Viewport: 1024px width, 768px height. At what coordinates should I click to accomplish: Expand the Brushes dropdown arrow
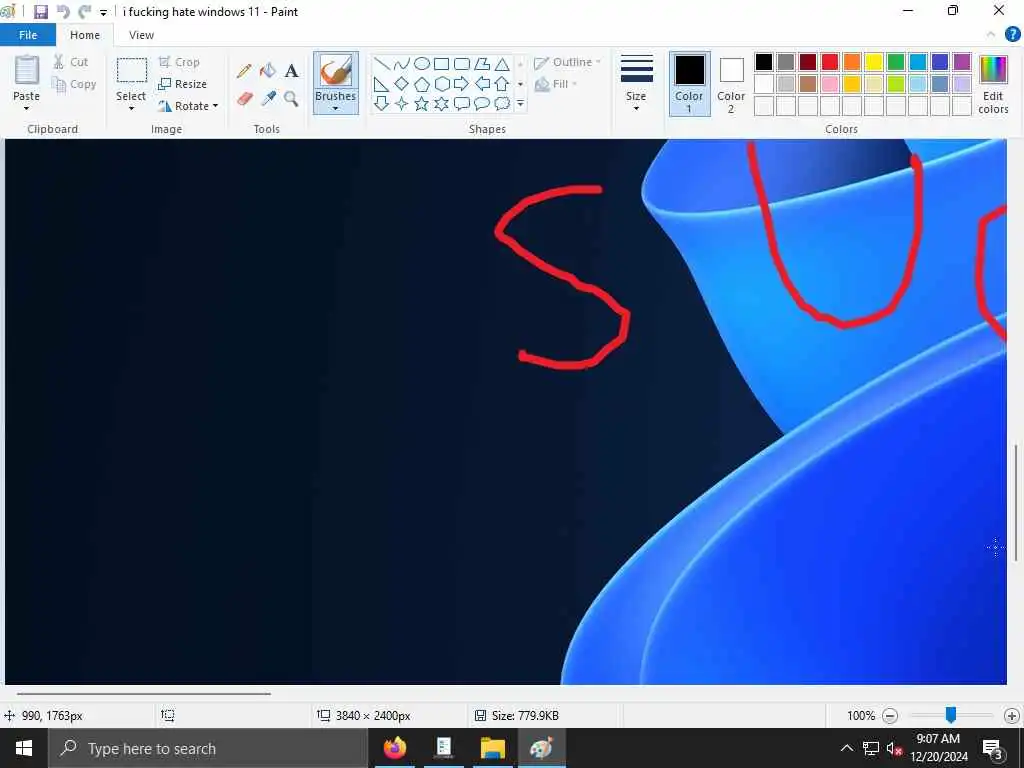[x=336, y=108]
